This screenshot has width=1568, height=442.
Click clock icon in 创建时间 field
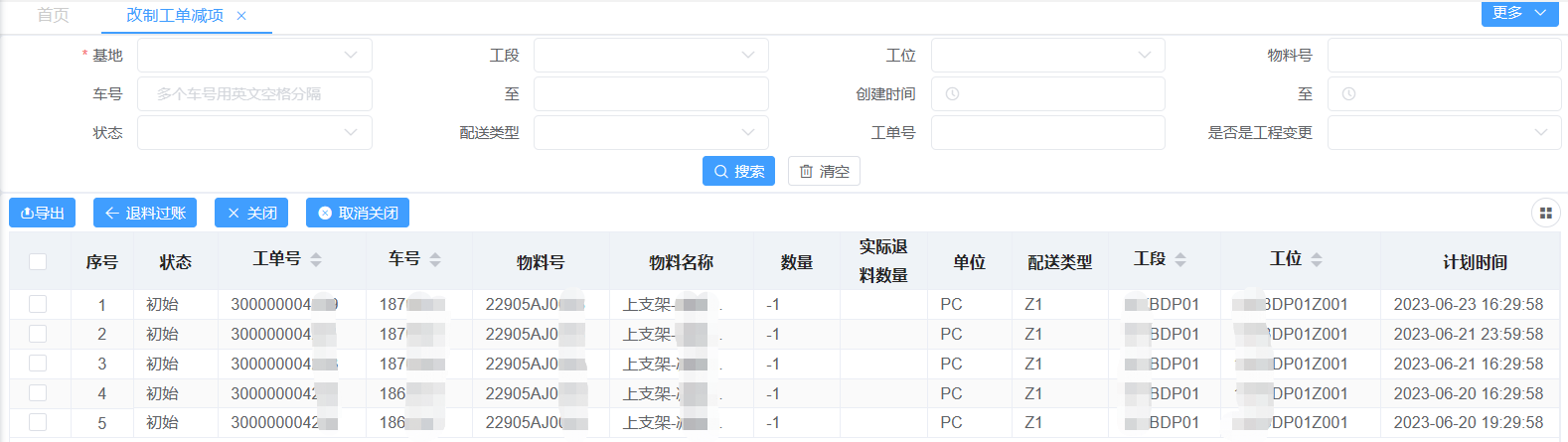(952, 94)
